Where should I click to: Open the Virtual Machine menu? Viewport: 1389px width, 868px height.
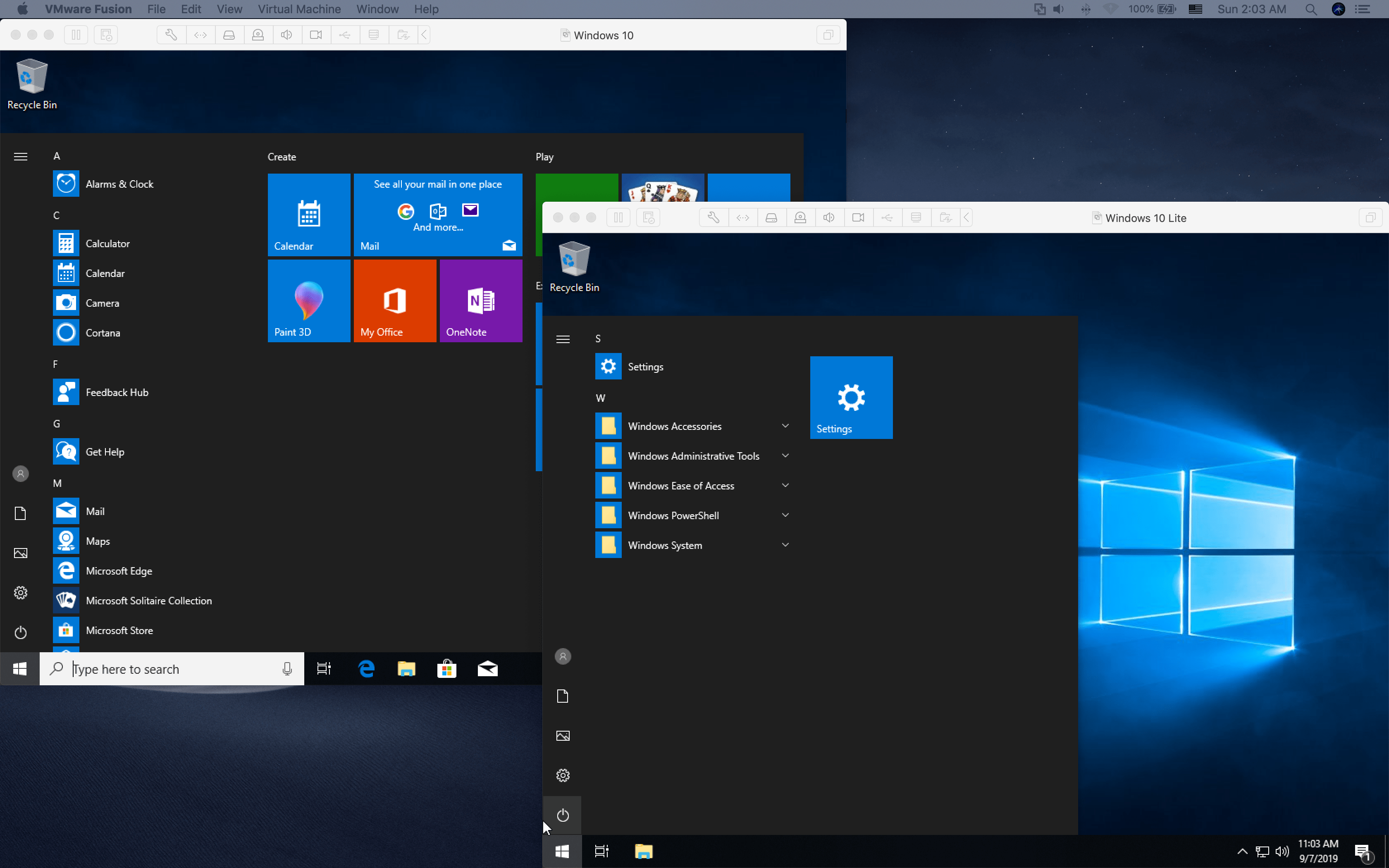click(x=299, y=9)
